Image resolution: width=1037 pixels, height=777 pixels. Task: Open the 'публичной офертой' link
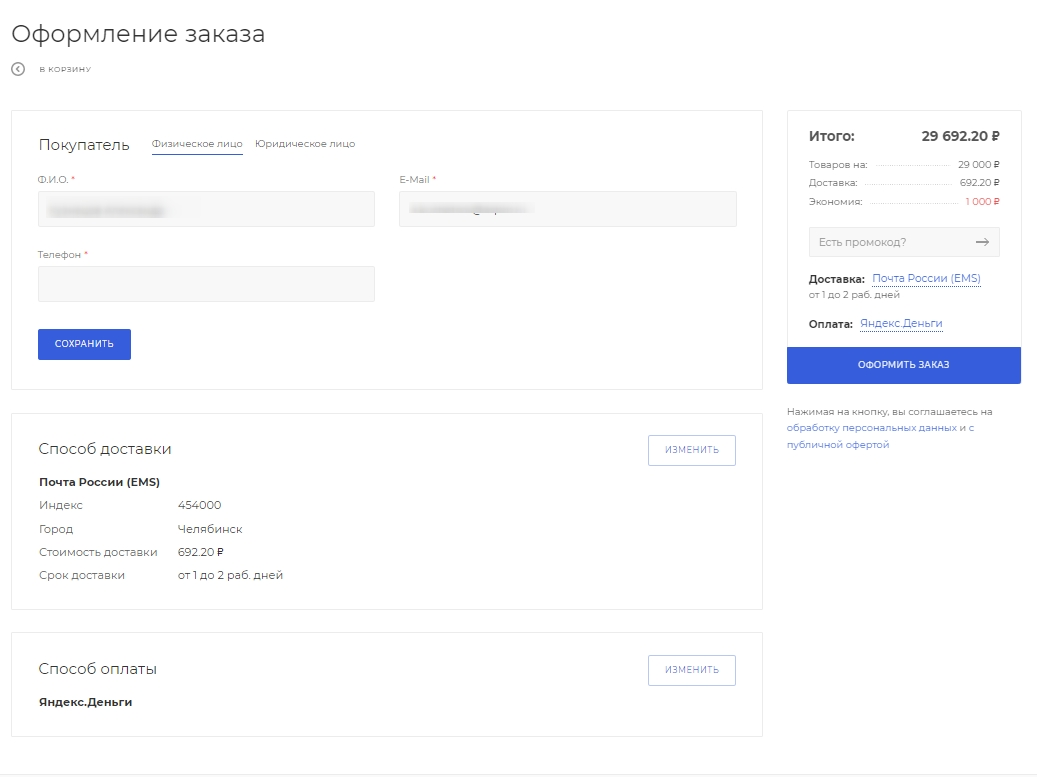point(838,444)
